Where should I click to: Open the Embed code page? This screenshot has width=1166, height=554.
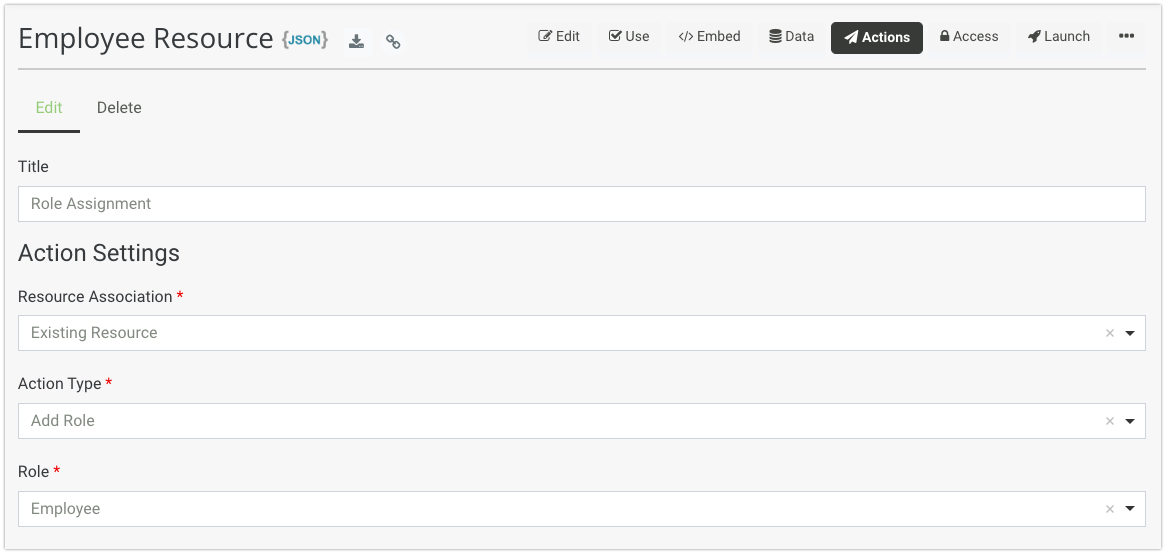[709, 37]
